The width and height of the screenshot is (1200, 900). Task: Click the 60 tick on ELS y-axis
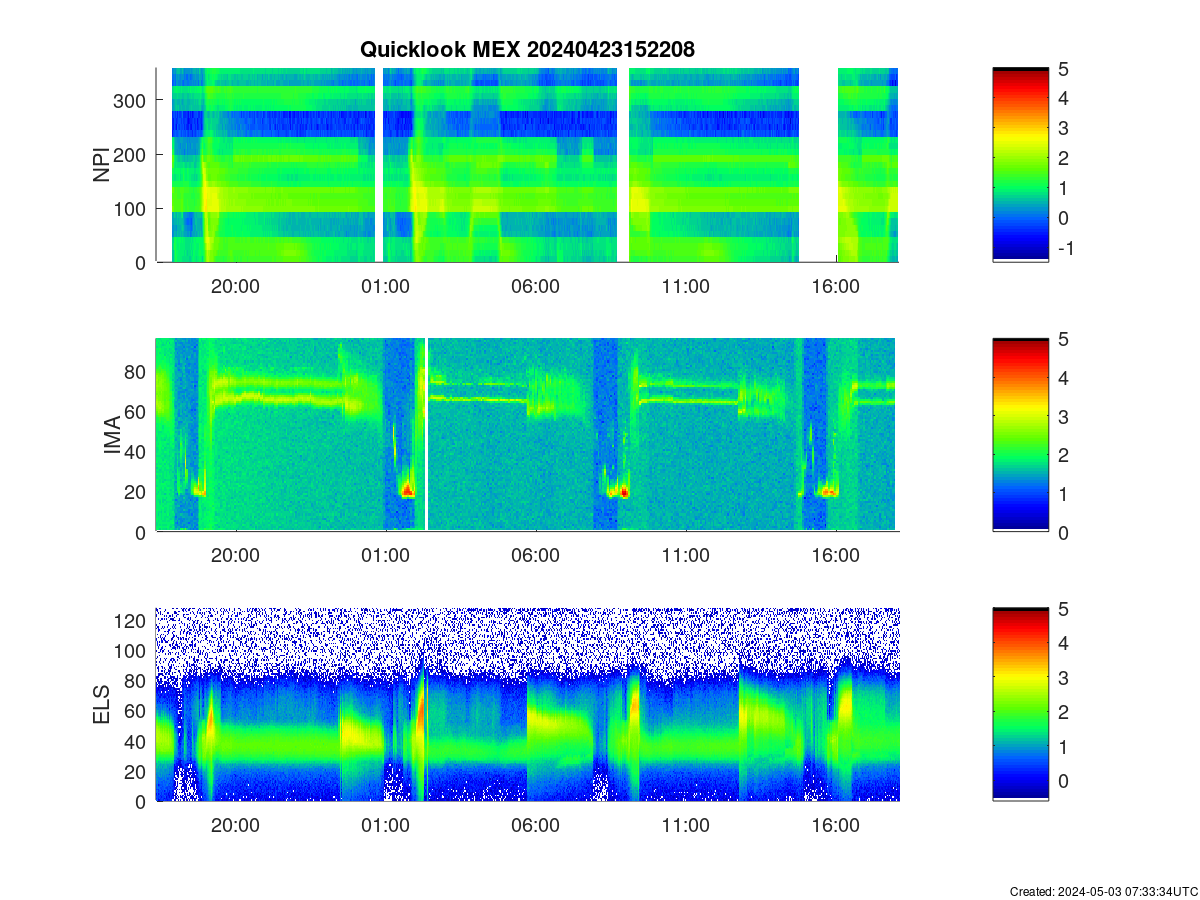136,711
